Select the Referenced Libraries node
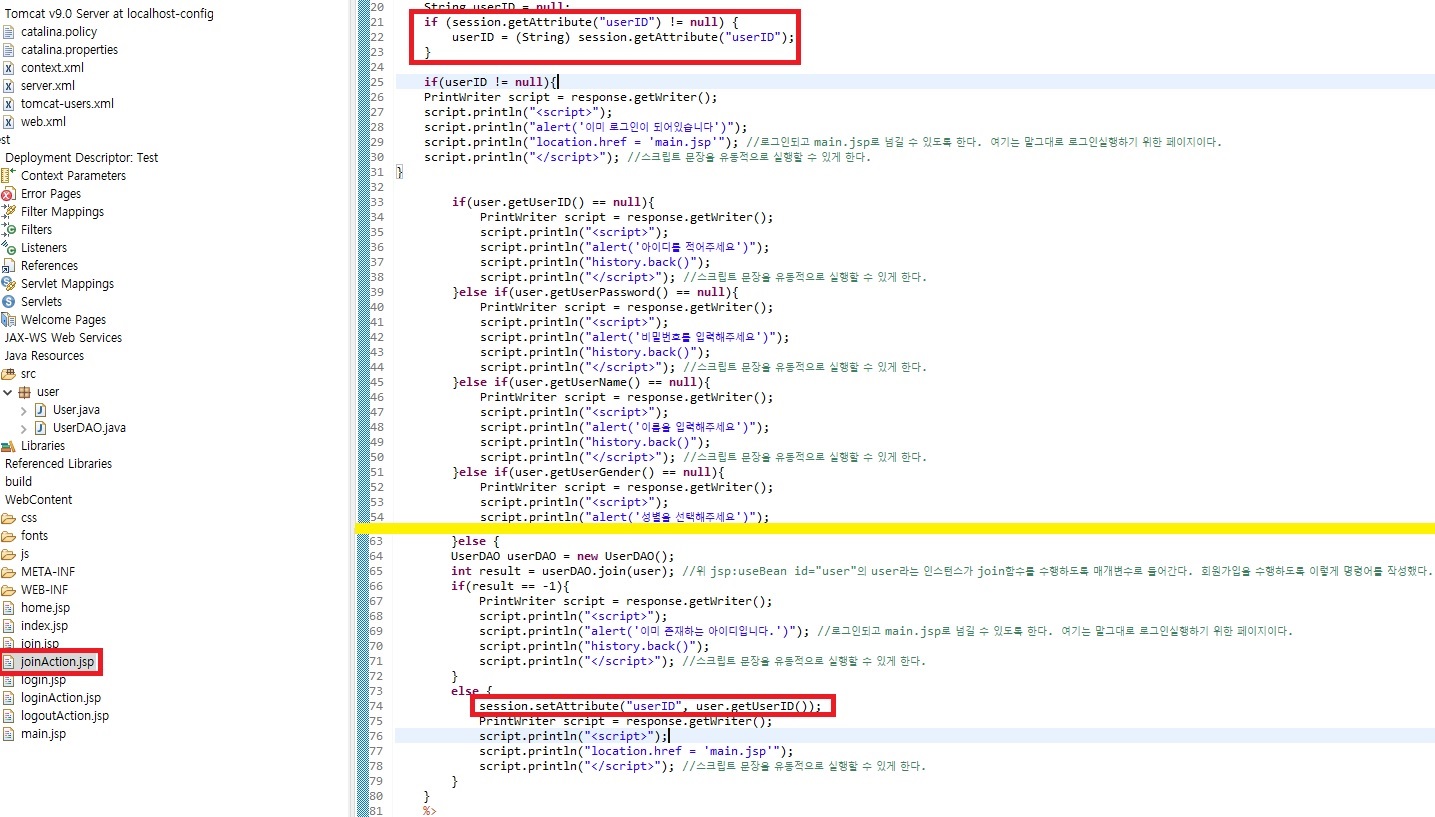The image size is (1435, 817). tap(58, 464)
